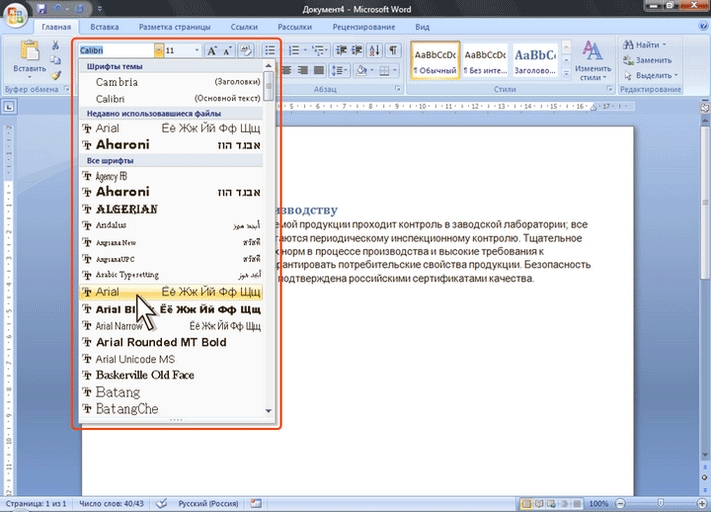The width and height of the screenshot is (711, 512).
Task: Click the borders grid icon
Action: [x=384, y=70]
